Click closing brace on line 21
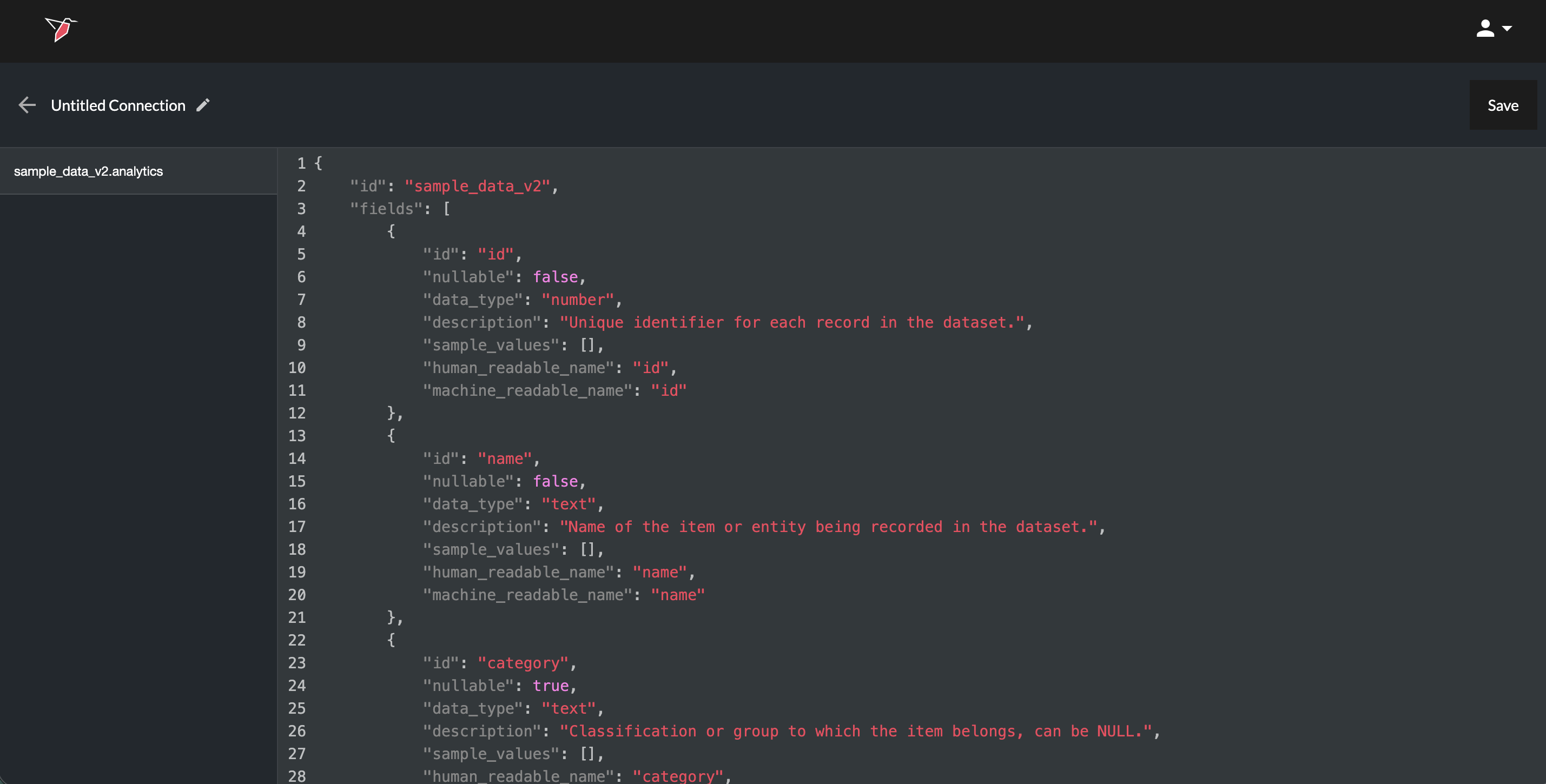This screenshot has width=1546, height=784. click(x=391, y=617)
